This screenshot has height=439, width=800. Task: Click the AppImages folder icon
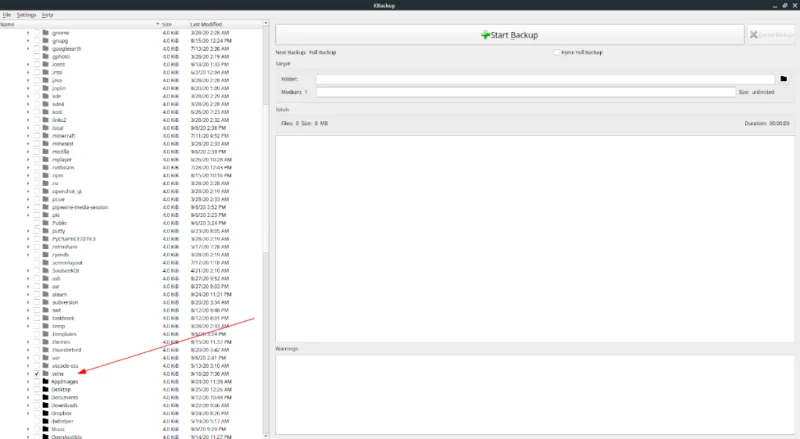45,381
